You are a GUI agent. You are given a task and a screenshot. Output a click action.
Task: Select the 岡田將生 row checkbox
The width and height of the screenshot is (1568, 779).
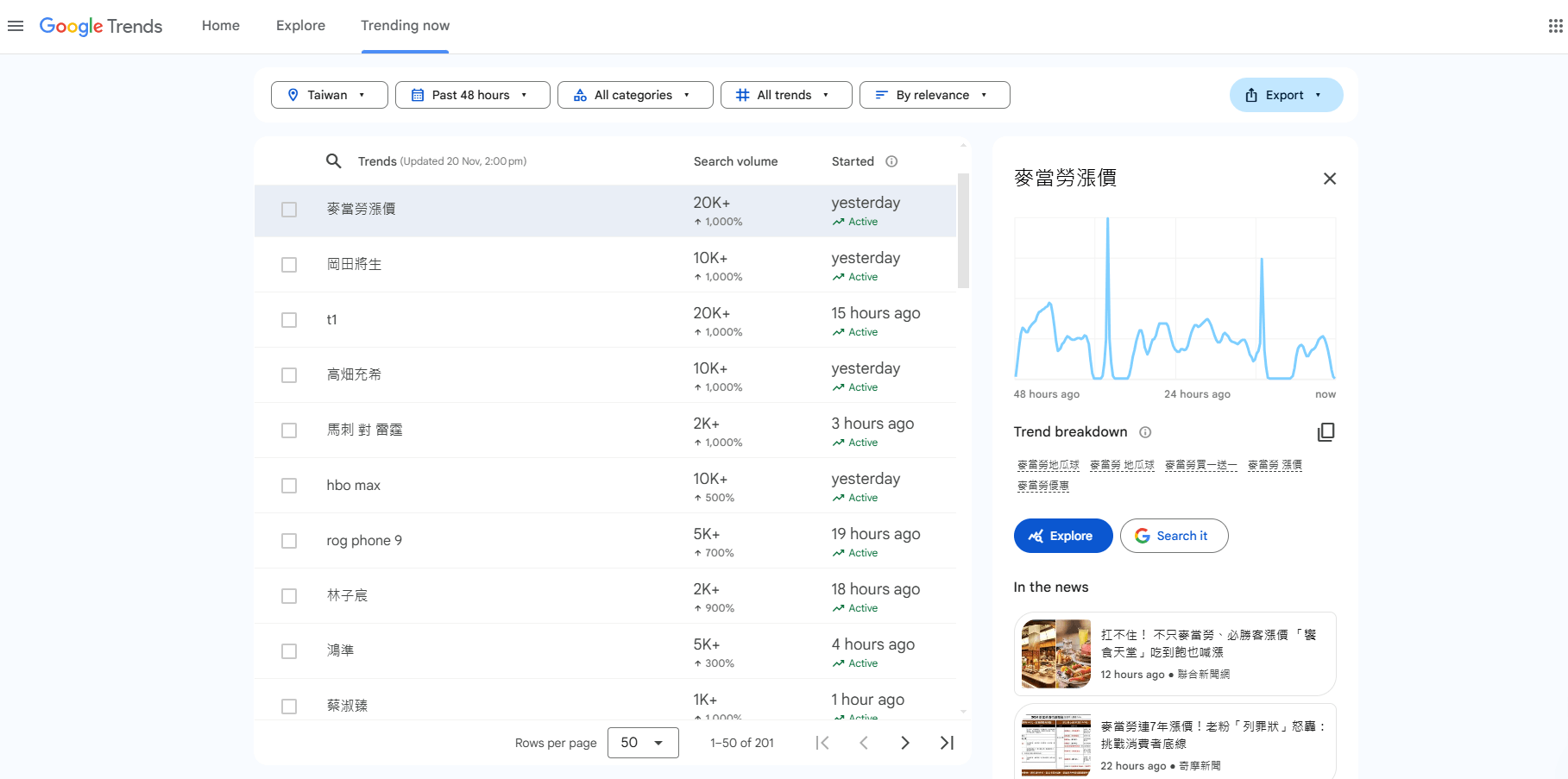pos(289,265)
